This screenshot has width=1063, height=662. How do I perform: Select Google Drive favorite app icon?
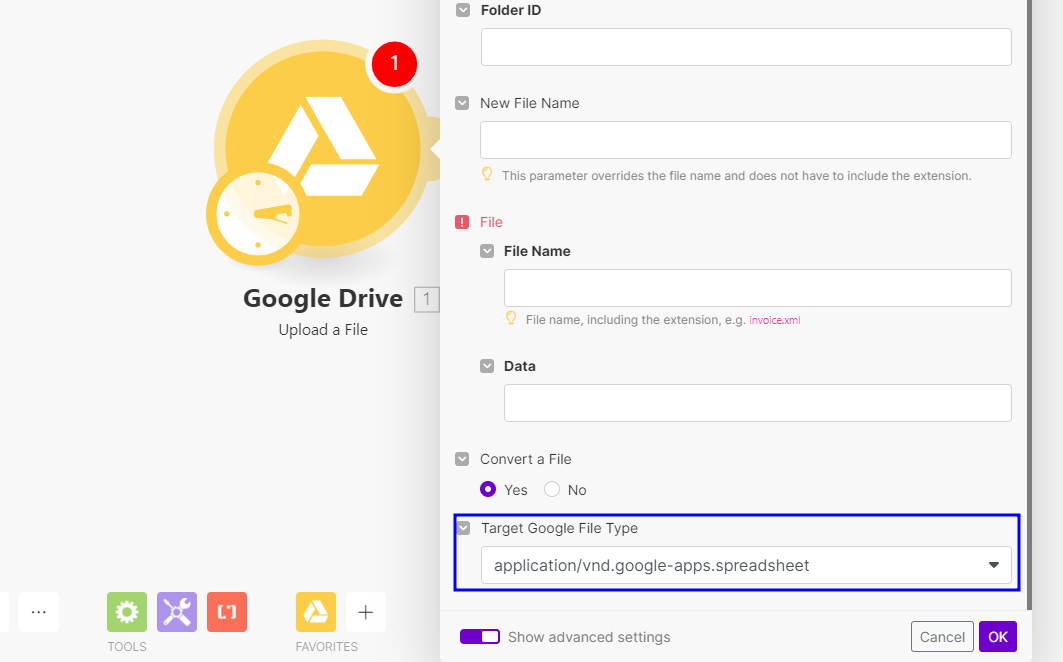(x=316, y=612)
